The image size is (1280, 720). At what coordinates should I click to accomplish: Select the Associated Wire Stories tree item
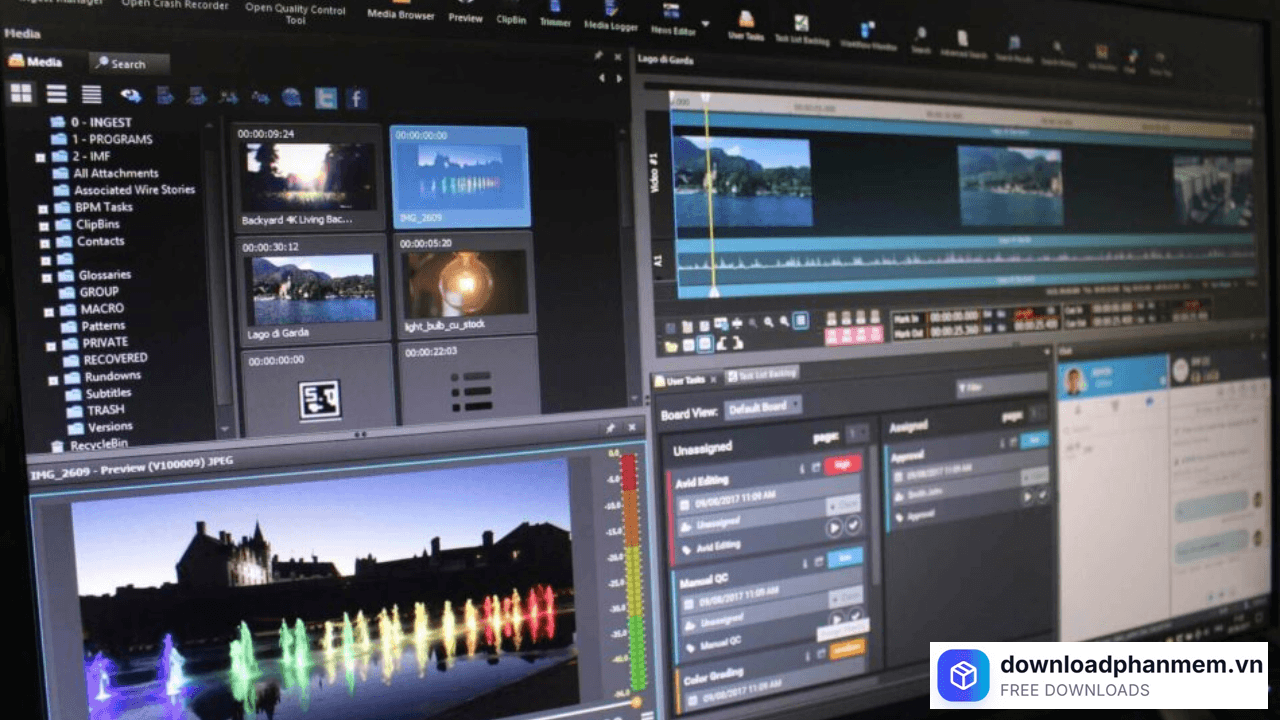135,190
